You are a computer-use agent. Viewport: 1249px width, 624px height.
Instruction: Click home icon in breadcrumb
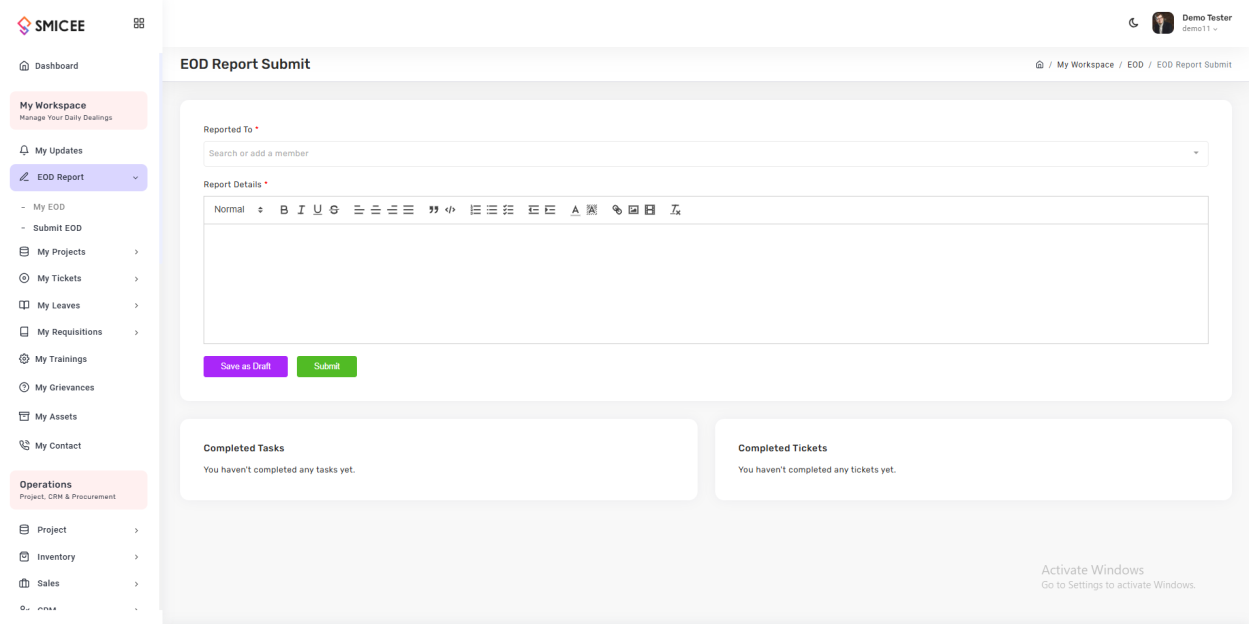(1039, 65)
